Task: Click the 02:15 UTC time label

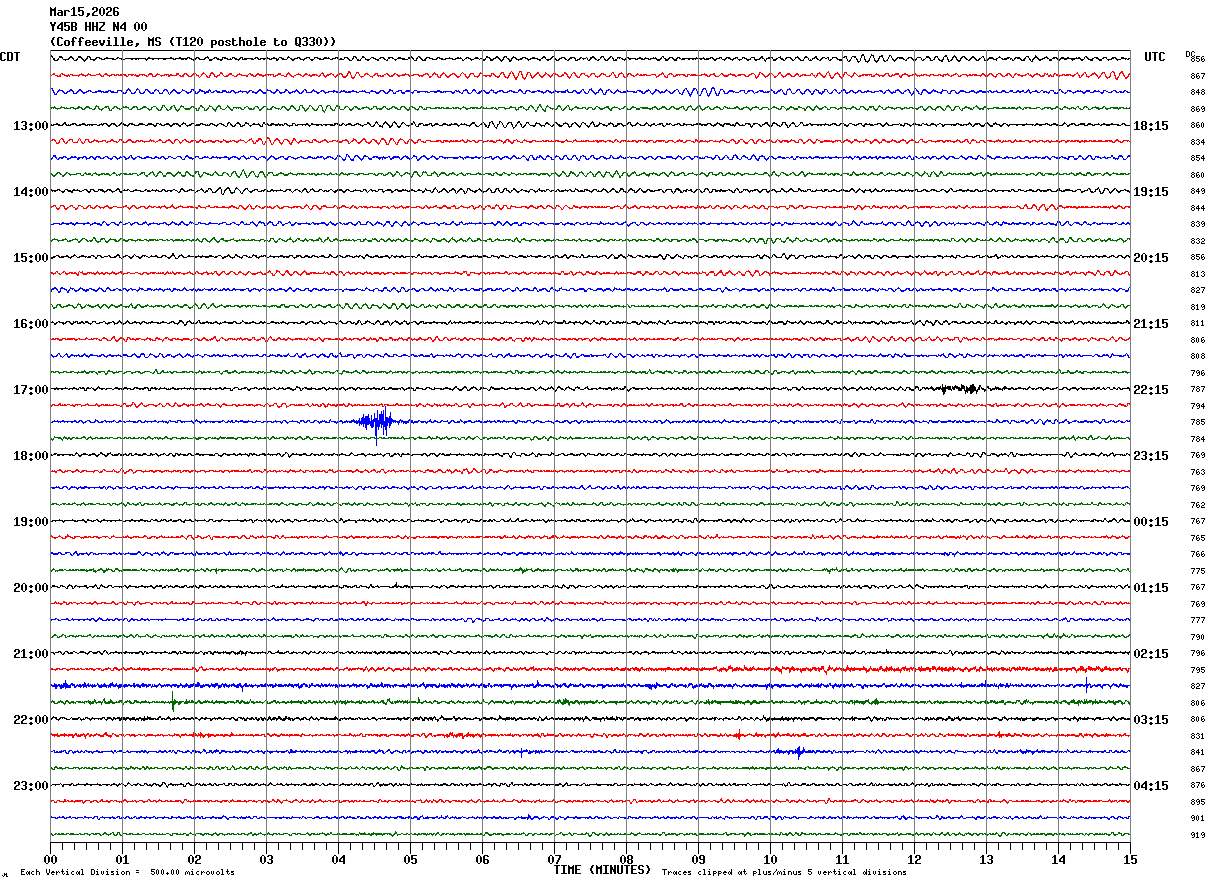Action: pyautogui.click(x=1151, y=654)
